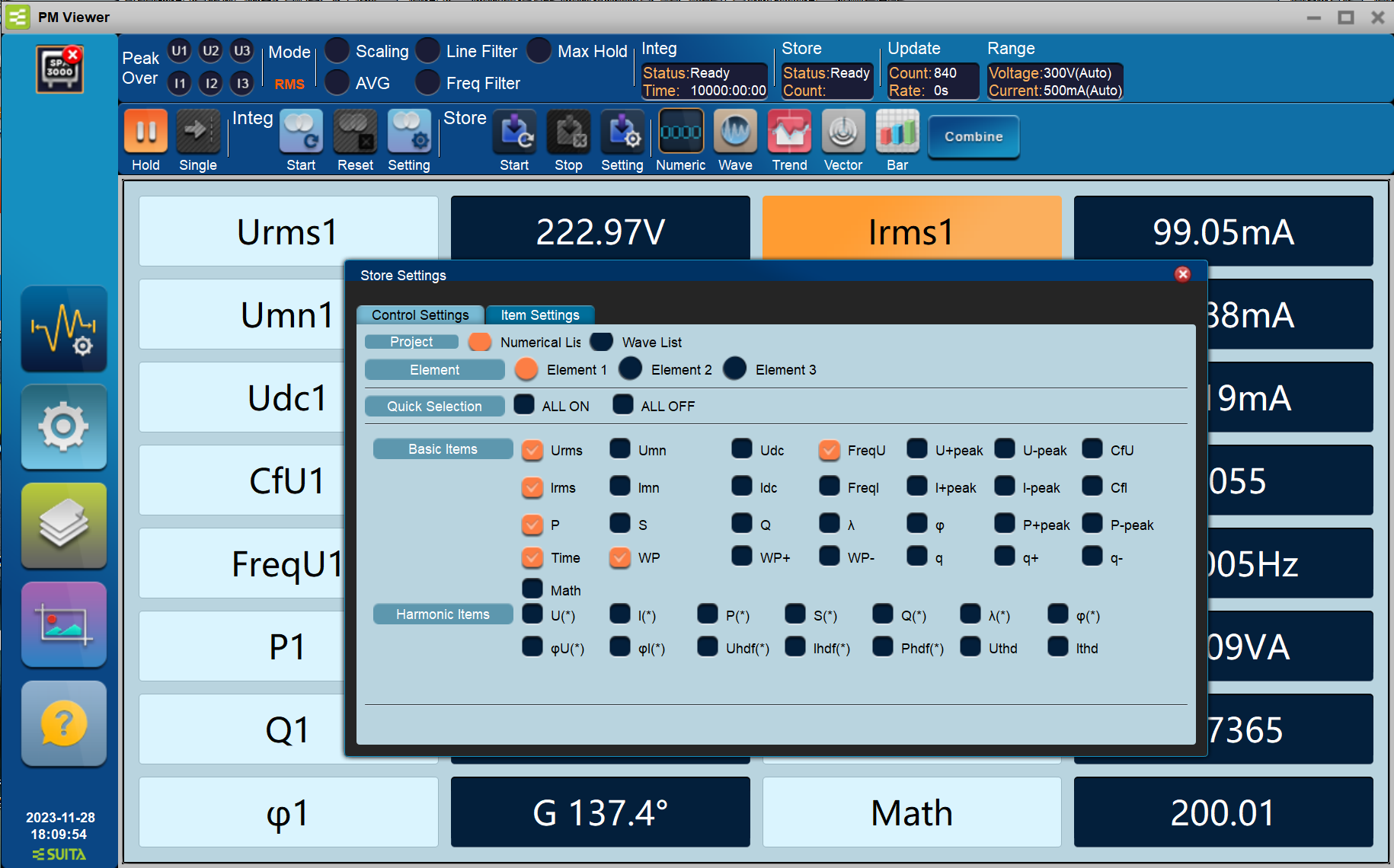
Task: Click the Integ Reset icon
Action: pos(355,132)
